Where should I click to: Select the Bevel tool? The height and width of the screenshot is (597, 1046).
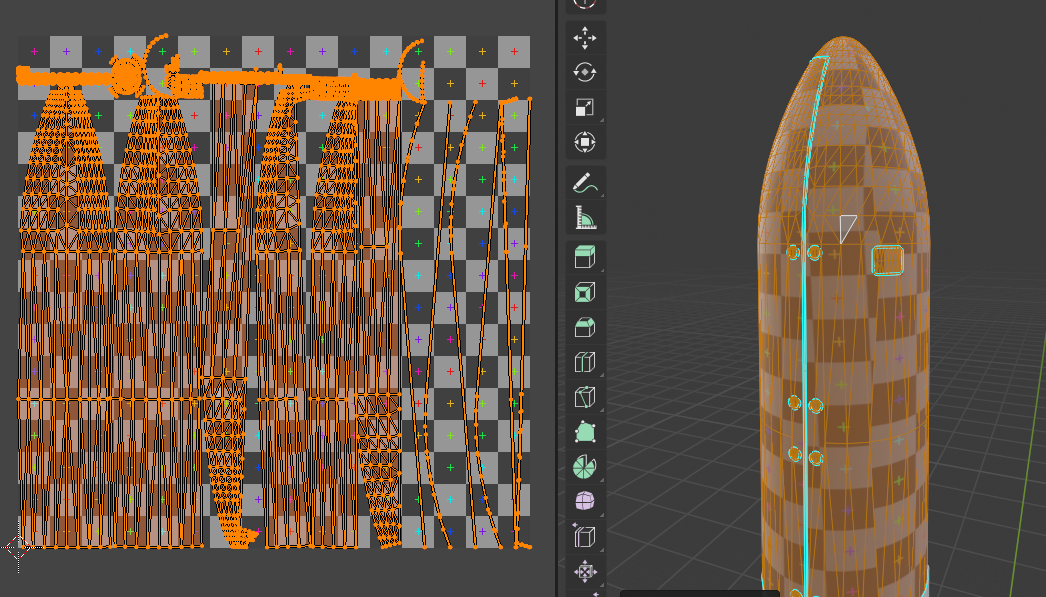585,328
